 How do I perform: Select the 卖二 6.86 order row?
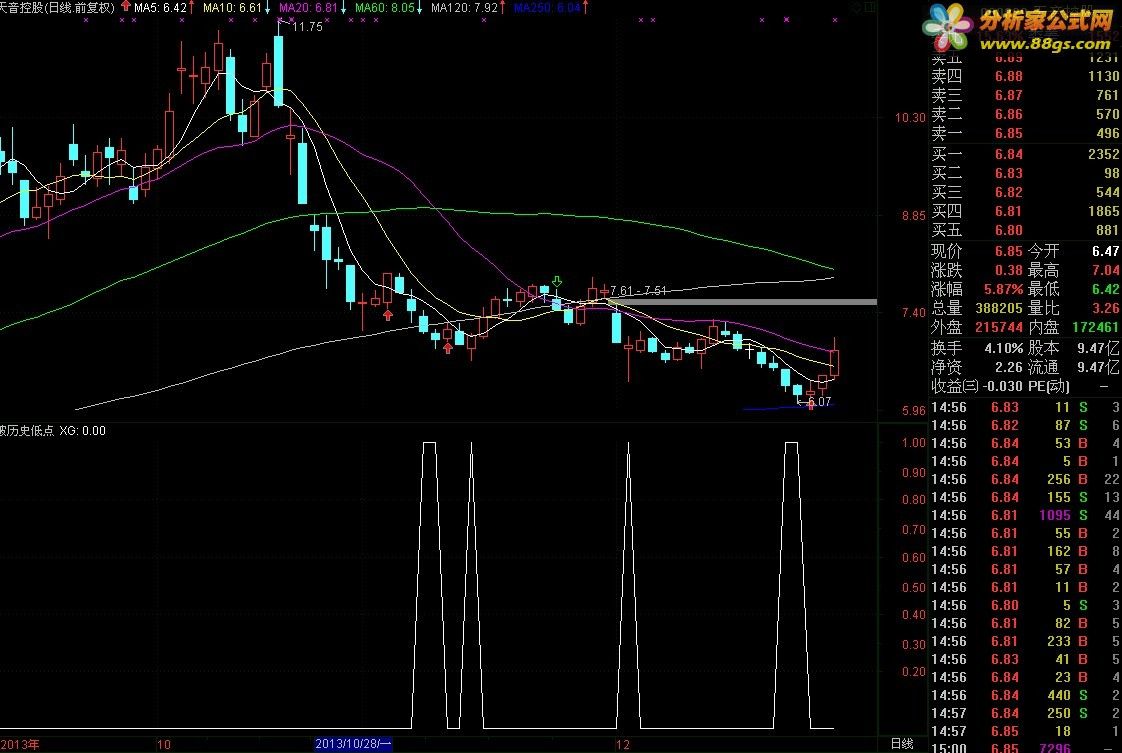pos(1025,114)
